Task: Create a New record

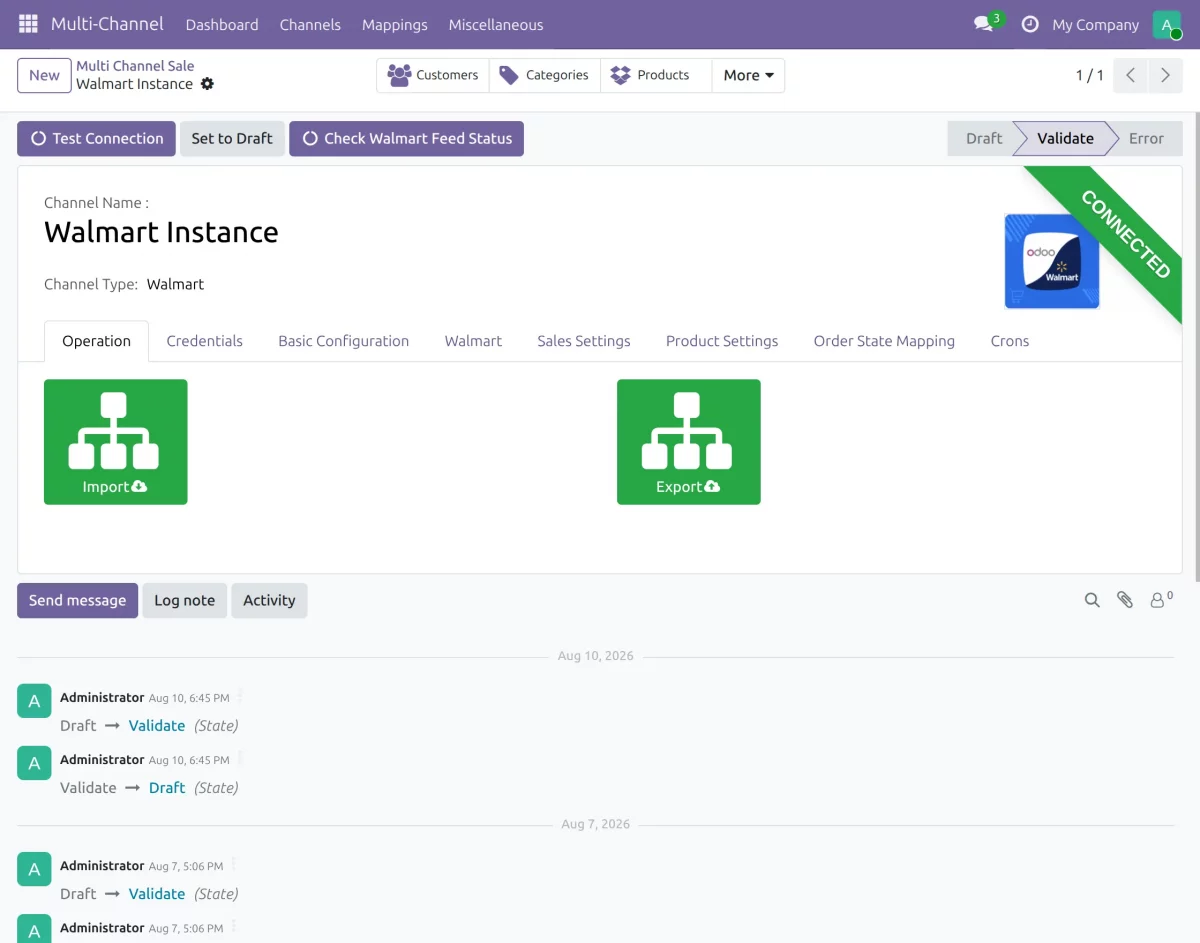Action: [x=44, y=75]
